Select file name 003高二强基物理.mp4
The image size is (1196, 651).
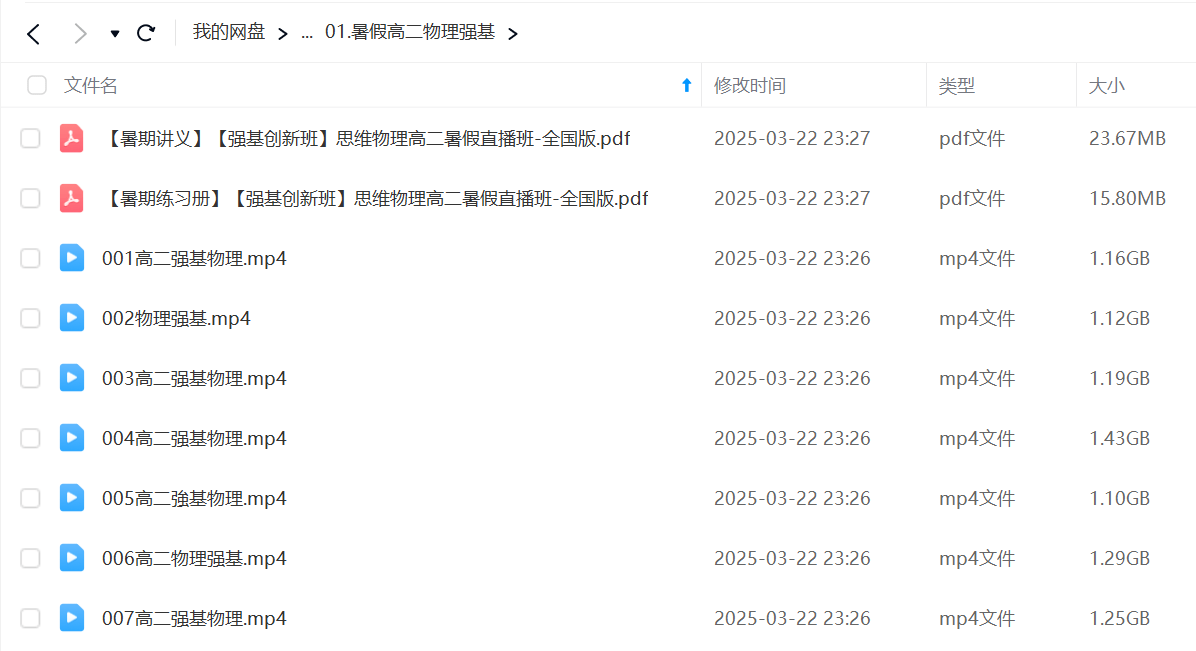(x=195, y=379)
